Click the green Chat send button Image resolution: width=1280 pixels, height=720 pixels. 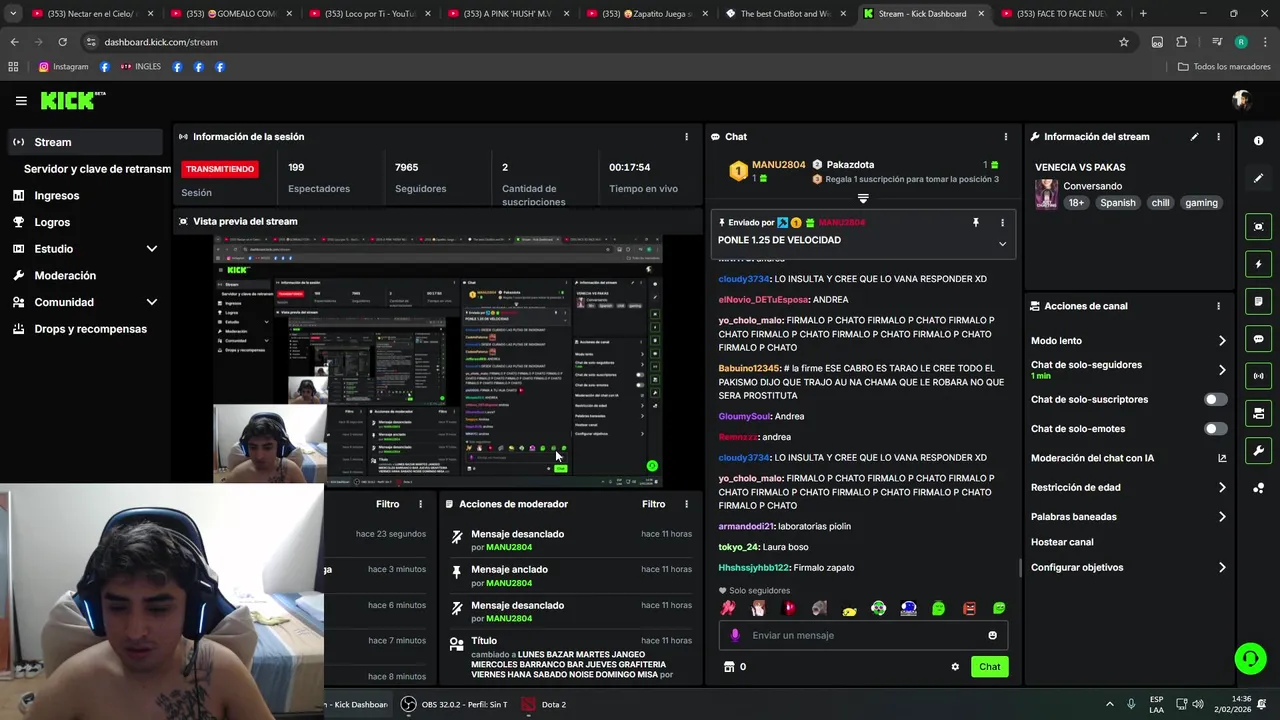(989, 667)
